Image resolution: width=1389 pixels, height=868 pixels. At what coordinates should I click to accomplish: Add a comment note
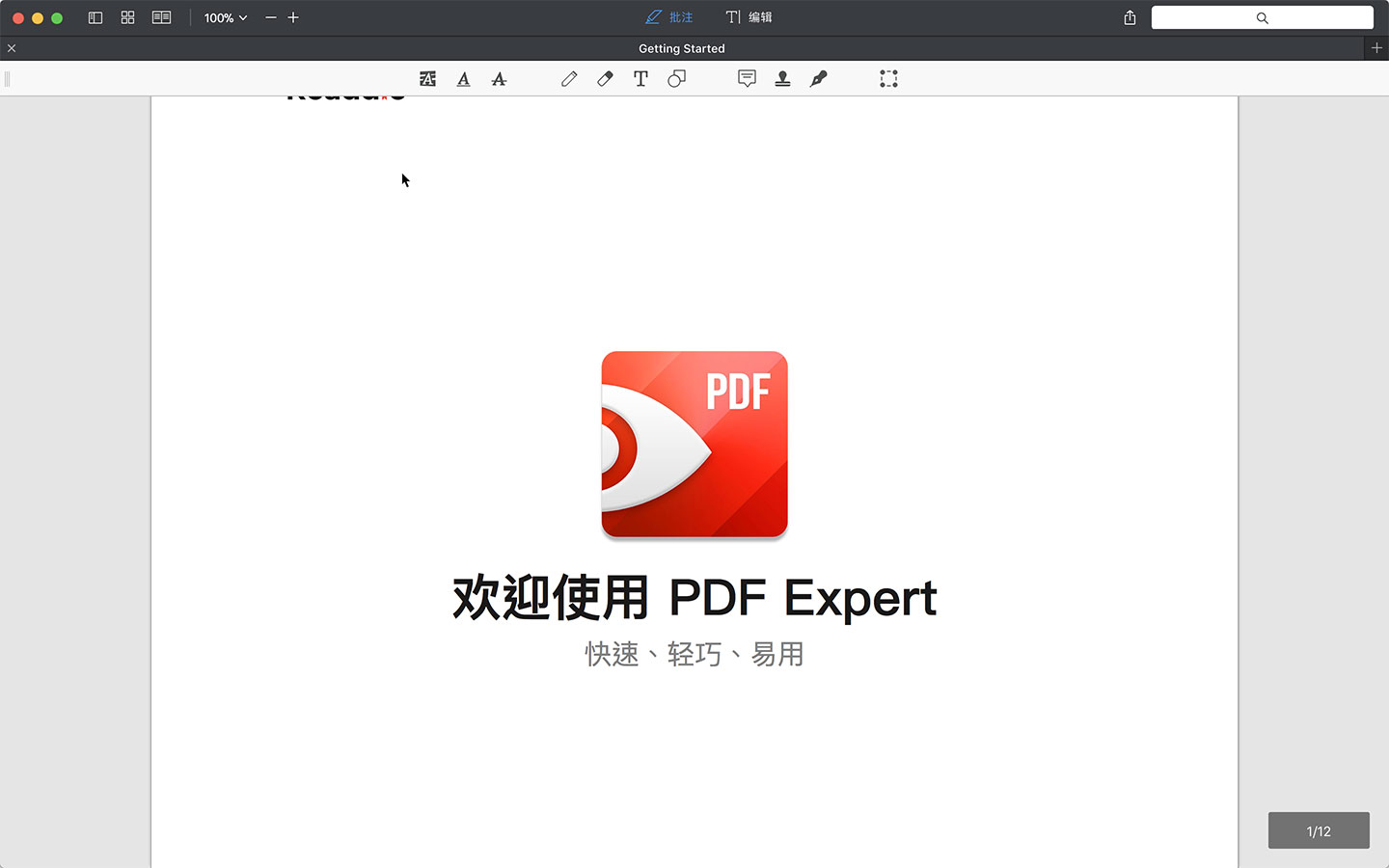tap(747, 79)
